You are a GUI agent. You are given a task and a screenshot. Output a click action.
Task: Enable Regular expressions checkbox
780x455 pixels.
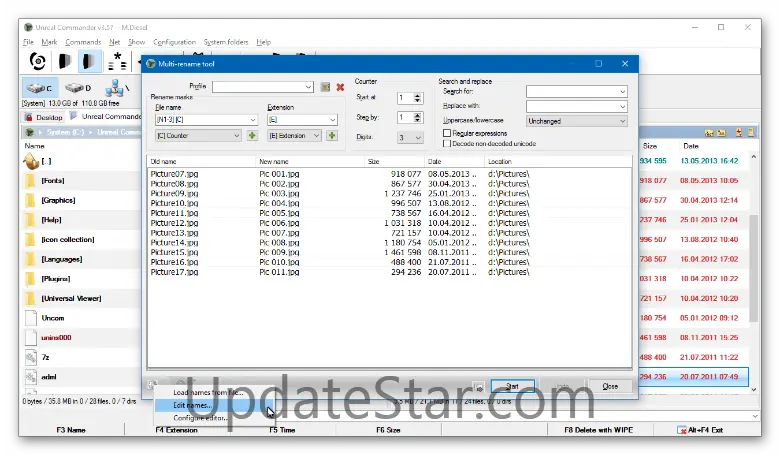coord(447,133)
